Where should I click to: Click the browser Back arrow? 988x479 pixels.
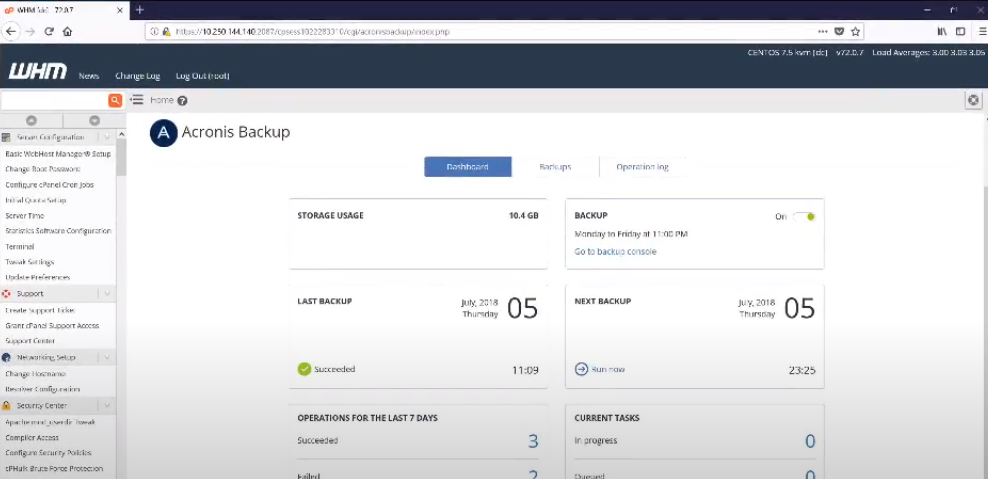(11, 32)
